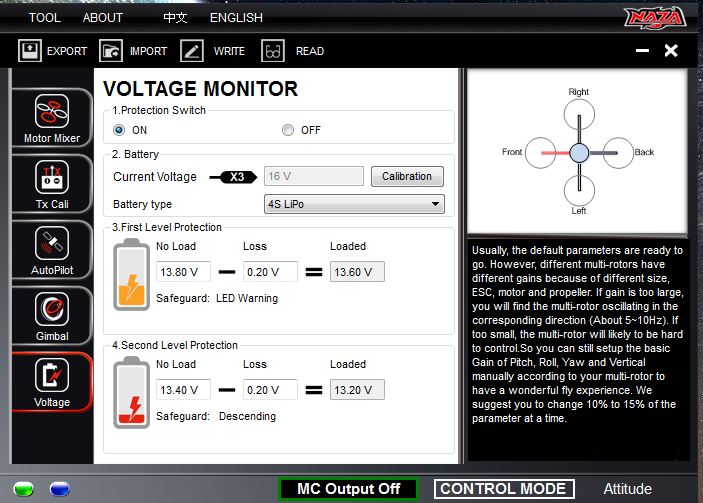703x503 pixels.
Task: Turn Protection Switch OFF
Action: click(288, 130)
